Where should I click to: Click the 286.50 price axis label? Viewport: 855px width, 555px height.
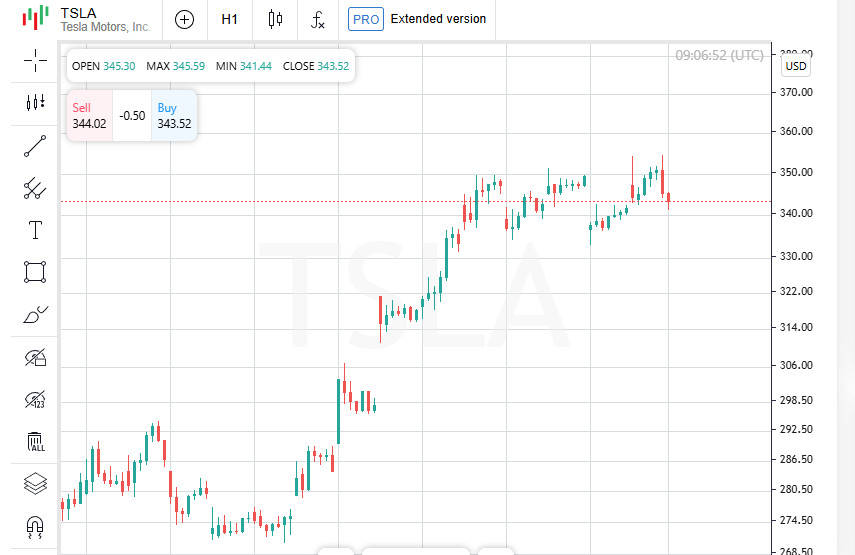point(796,459)
